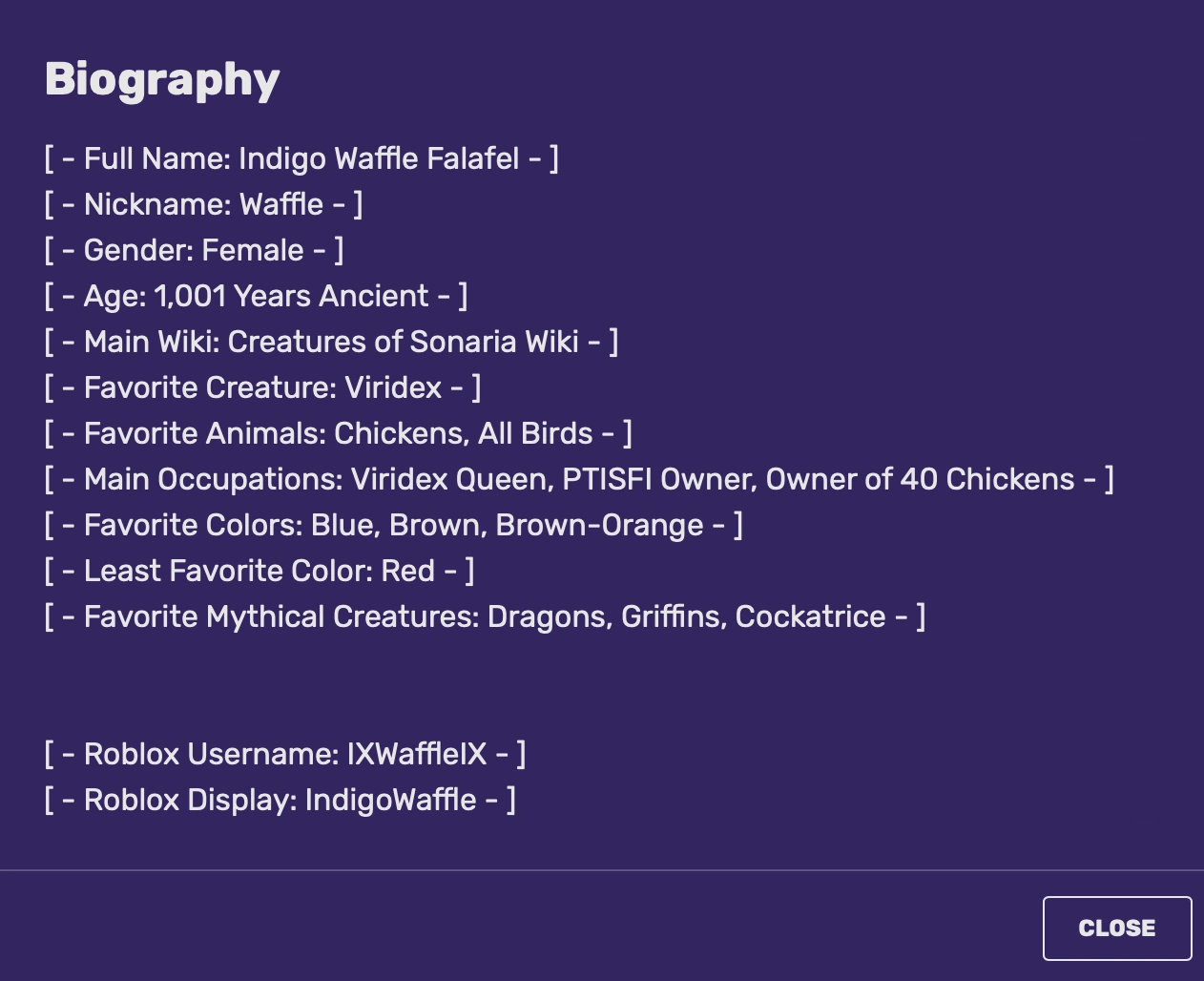Select the Favorite Colors line
The width and height of the screenshot is (1204, 981).
(394, 525)
